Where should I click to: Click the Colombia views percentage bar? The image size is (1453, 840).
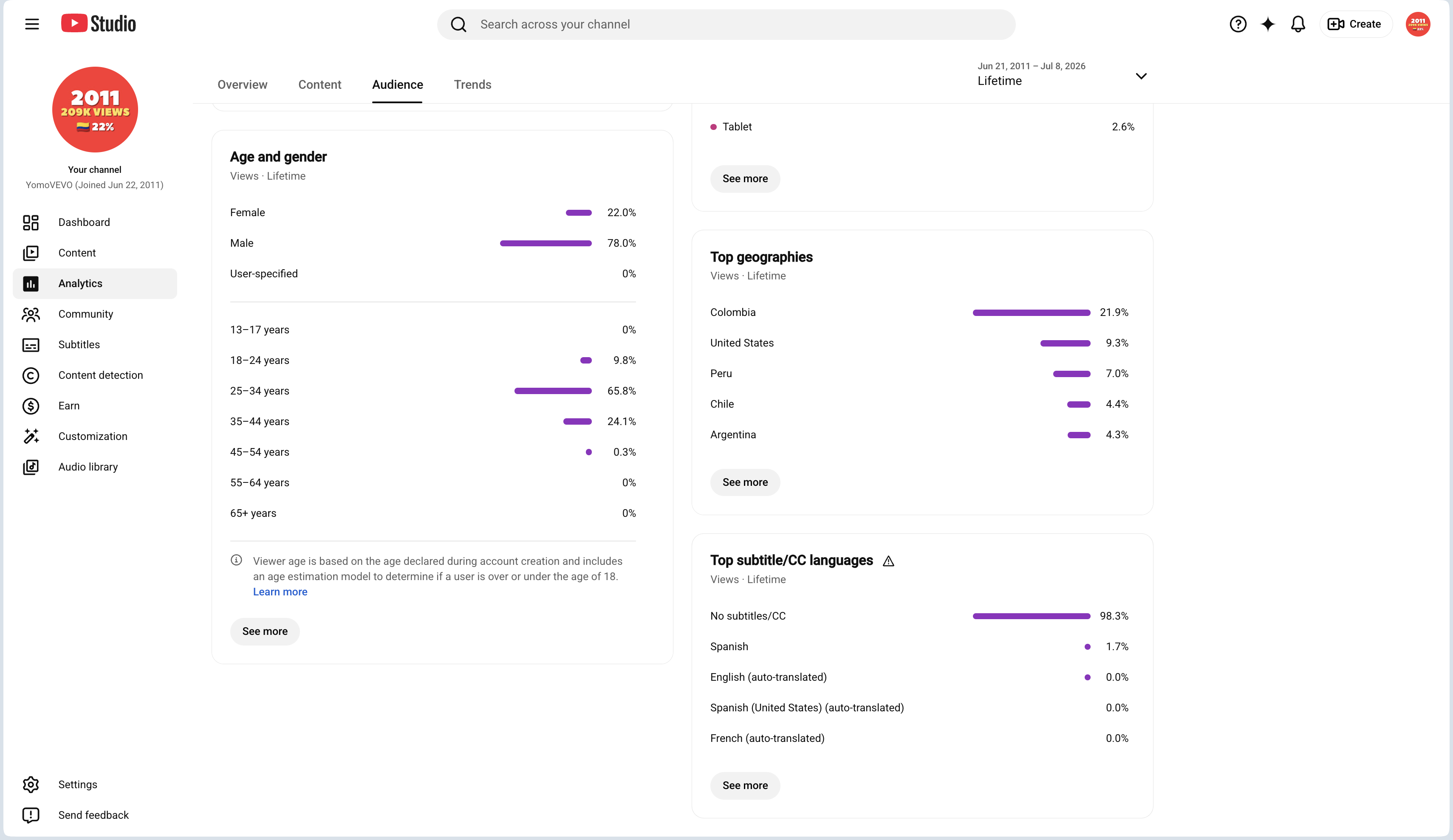[x=1031, y=313]
